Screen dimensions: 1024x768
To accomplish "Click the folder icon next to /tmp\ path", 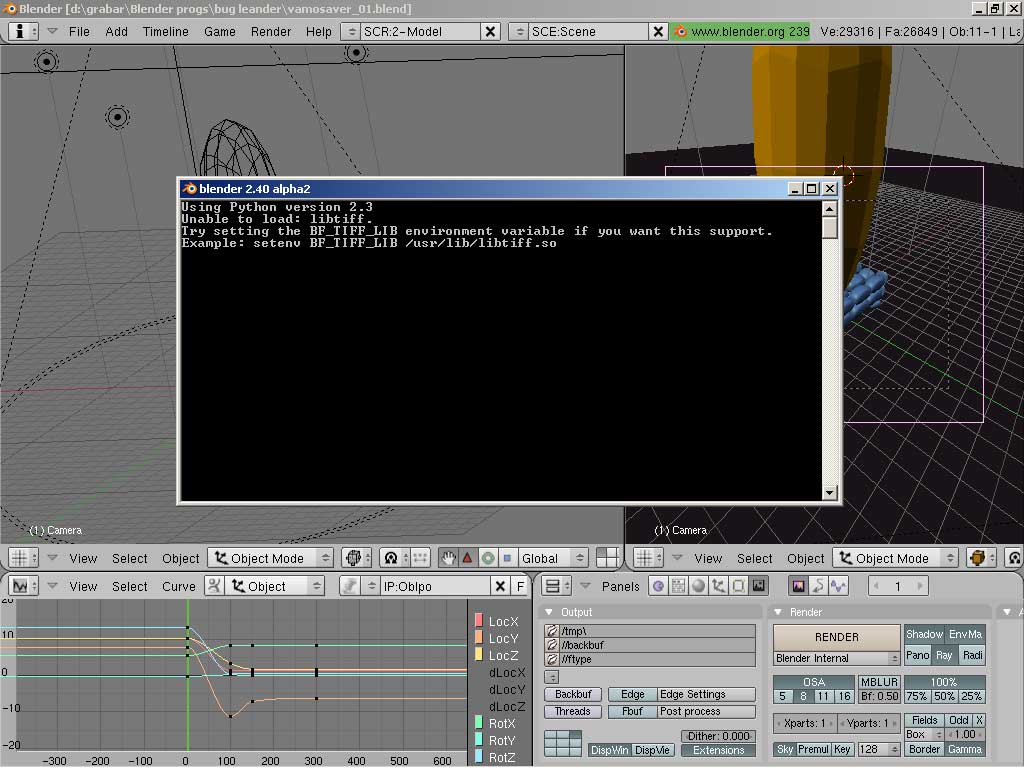I will pyautogui.click(x=552, y=631).
